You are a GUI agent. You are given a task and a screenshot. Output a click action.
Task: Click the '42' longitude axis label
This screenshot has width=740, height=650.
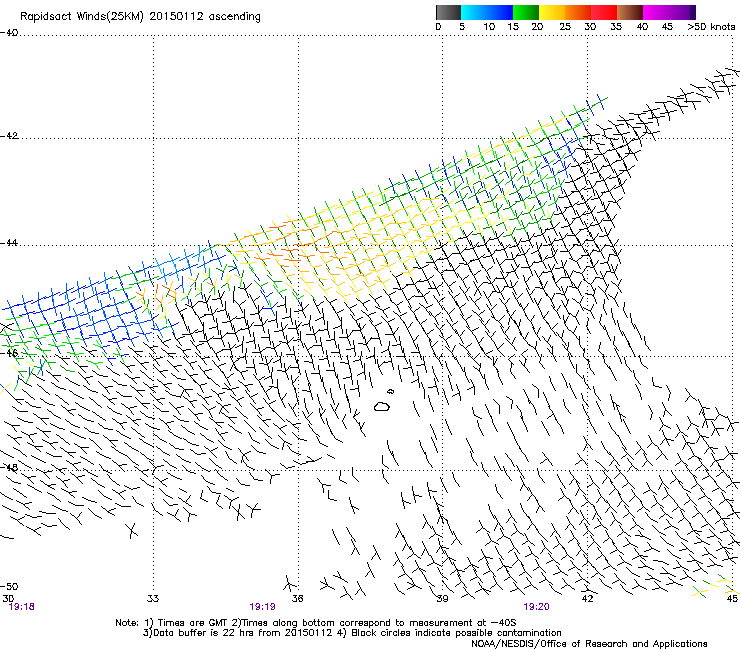tap(587, 598)
